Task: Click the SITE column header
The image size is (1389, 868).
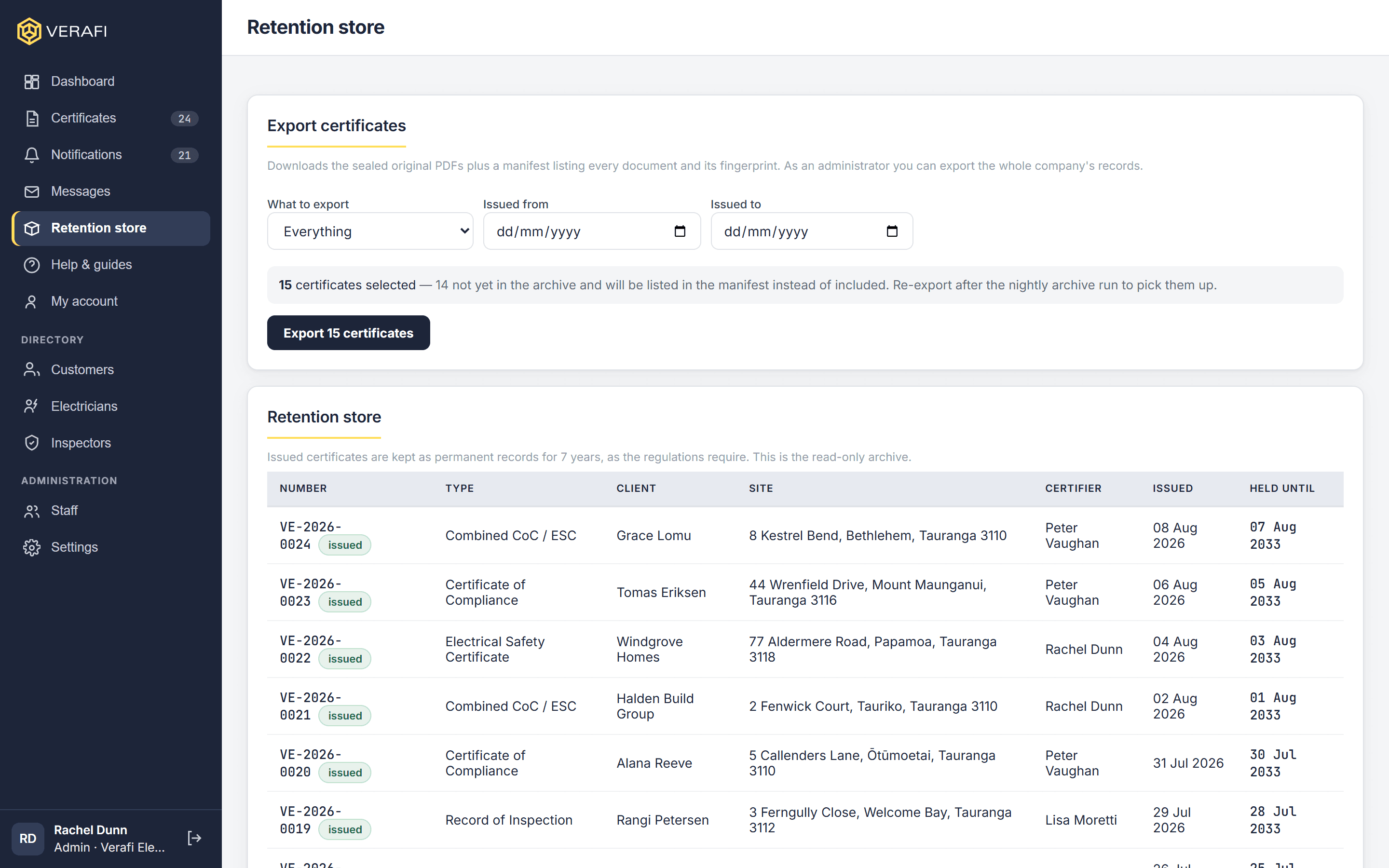Action: (761, 488)
